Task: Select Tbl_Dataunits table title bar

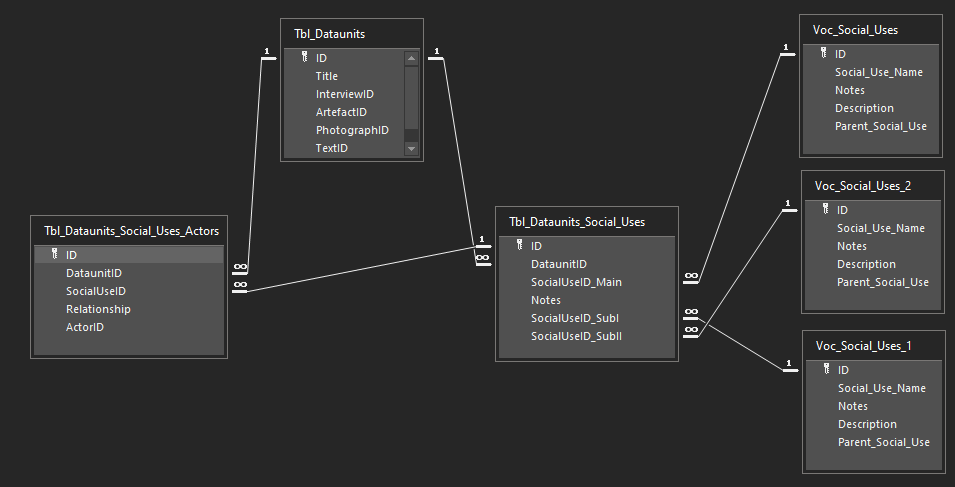Action: coord(351,34)
